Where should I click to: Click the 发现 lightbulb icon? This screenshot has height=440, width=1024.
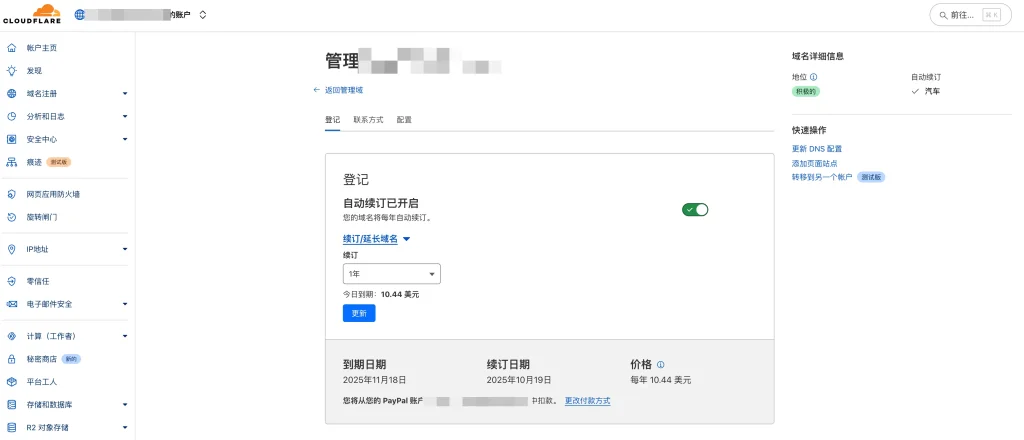(11, 71)
